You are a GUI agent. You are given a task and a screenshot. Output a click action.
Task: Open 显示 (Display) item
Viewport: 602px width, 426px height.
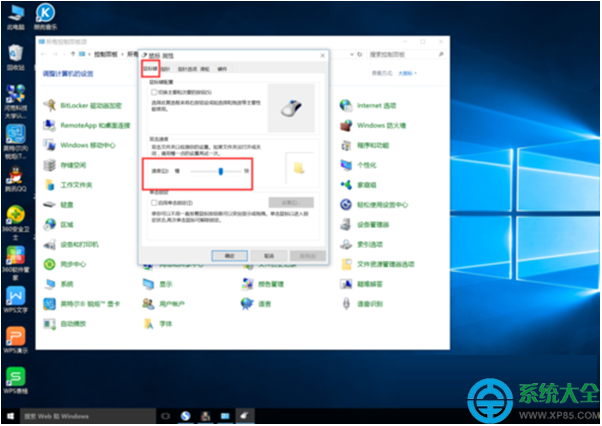157,284
